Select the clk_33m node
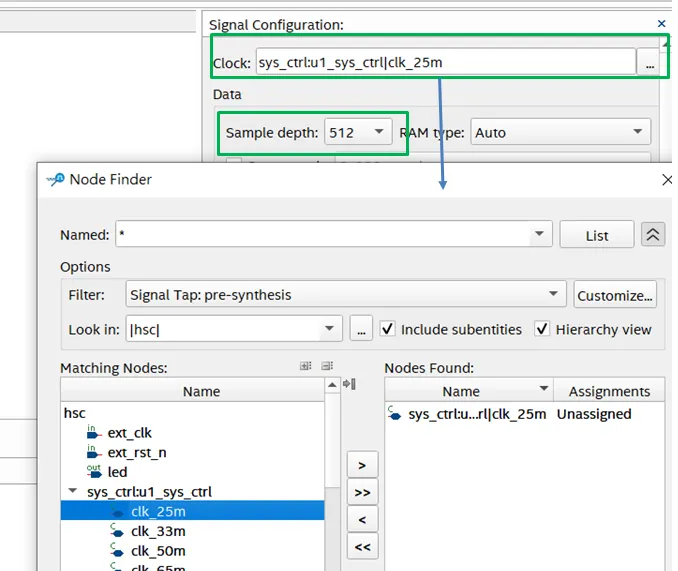The image size is (678, 571). coord(158,531)
